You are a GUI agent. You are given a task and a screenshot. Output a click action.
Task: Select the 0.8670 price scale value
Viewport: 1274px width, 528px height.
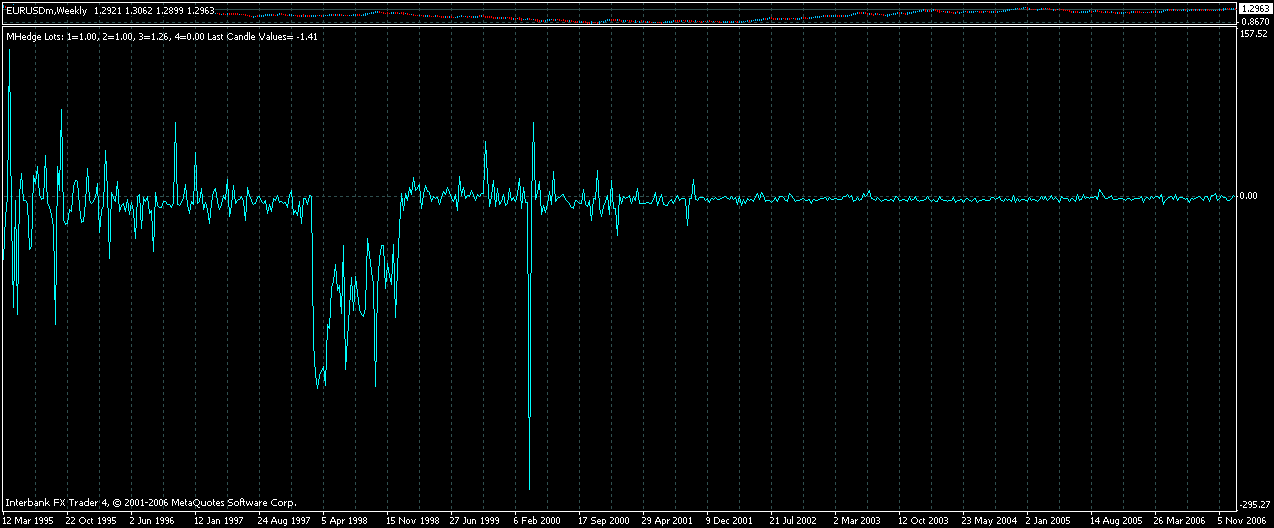click(x=1255, y=21)
